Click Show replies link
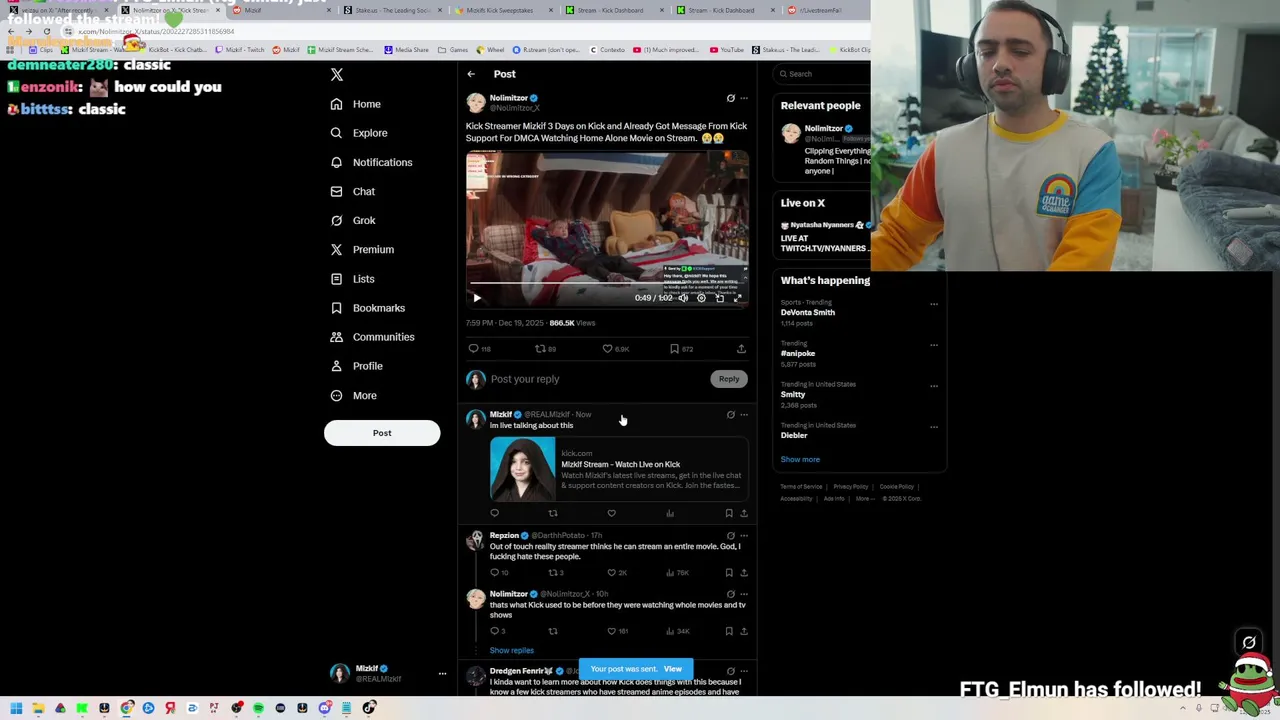The height and width of the screenshot is (720, 1280). tap(512, 650)
